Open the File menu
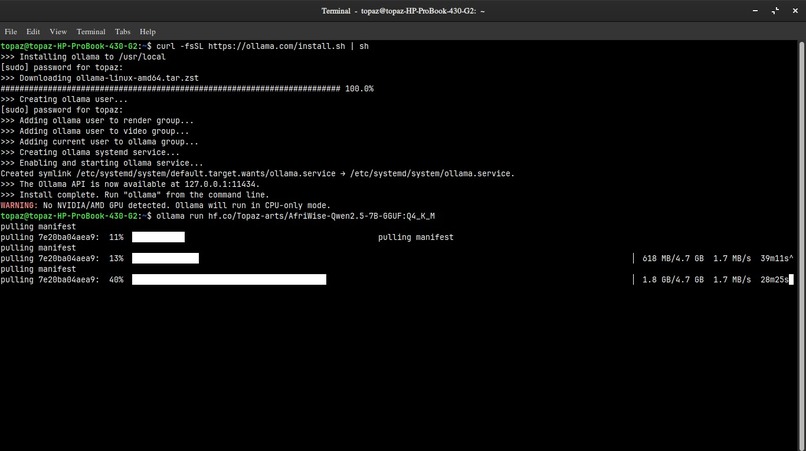Viewport: 806px width, 451px height. point(11,31)
